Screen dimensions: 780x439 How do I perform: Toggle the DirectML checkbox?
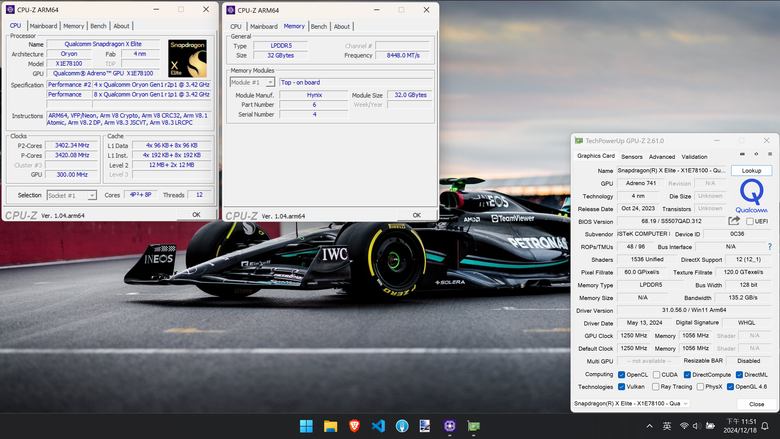(x=739, y=374)
